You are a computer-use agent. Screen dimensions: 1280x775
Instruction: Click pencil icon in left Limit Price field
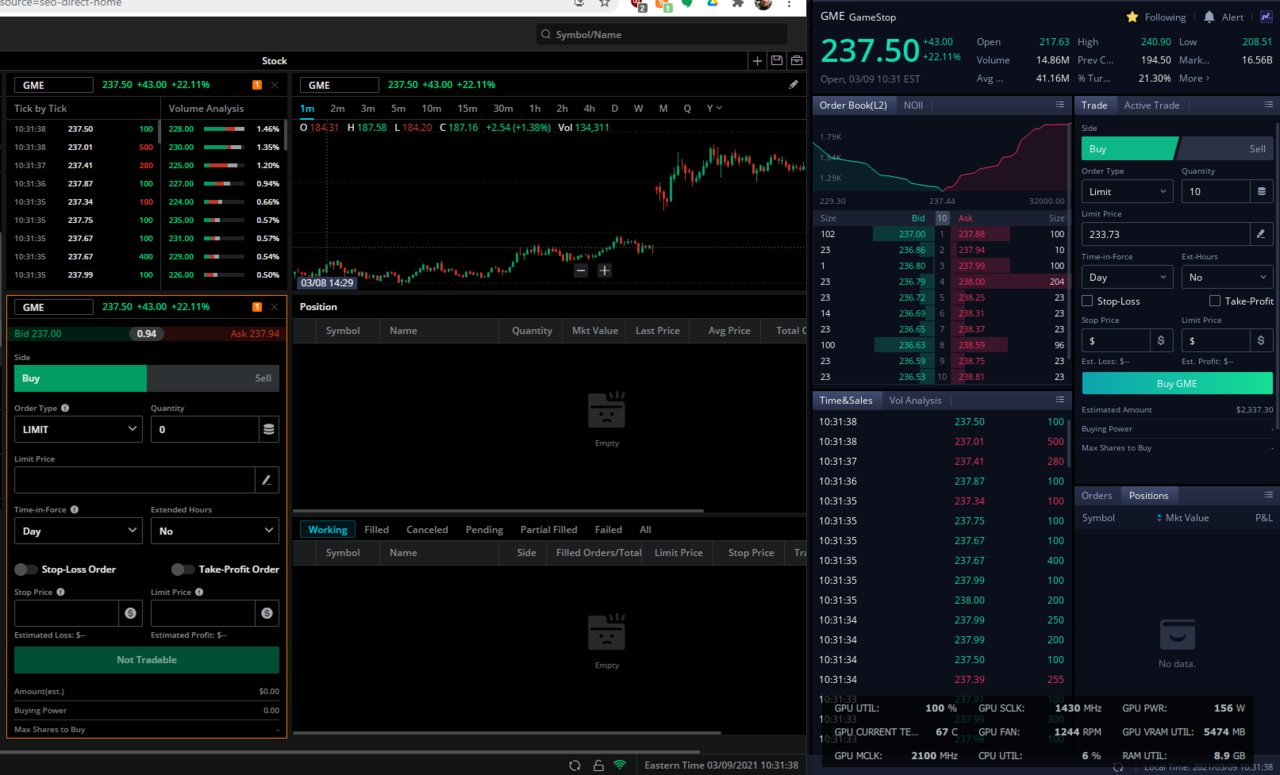tap(267, 480)
